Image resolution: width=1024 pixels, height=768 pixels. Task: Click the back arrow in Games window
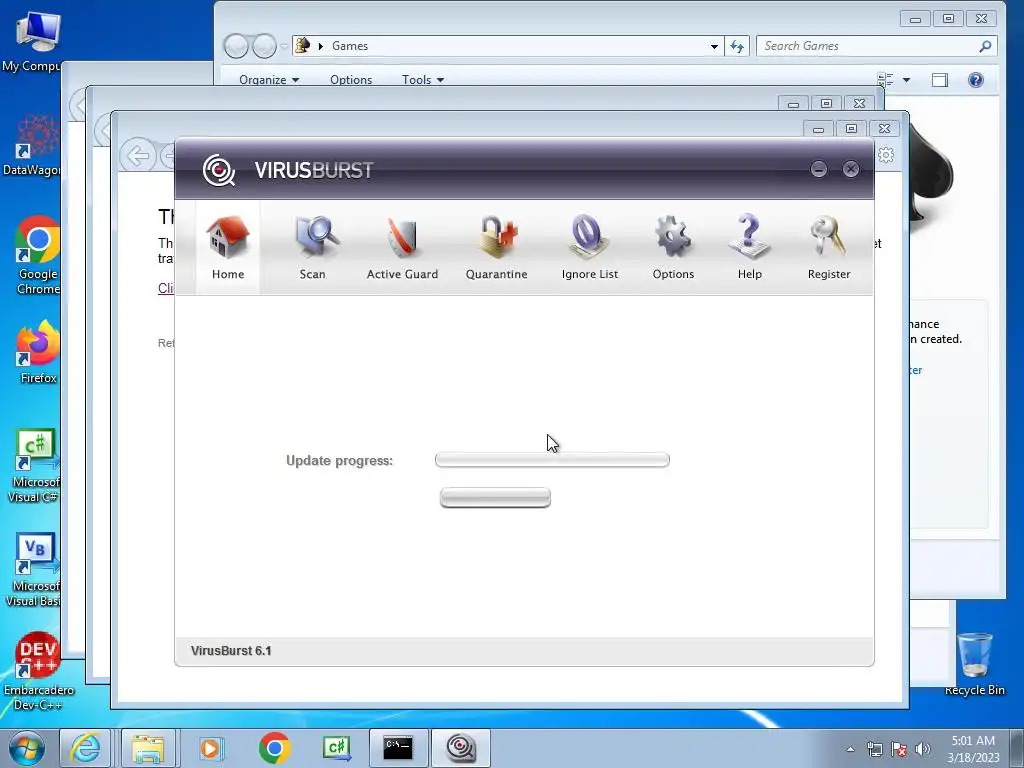click(x=236, y=46)
